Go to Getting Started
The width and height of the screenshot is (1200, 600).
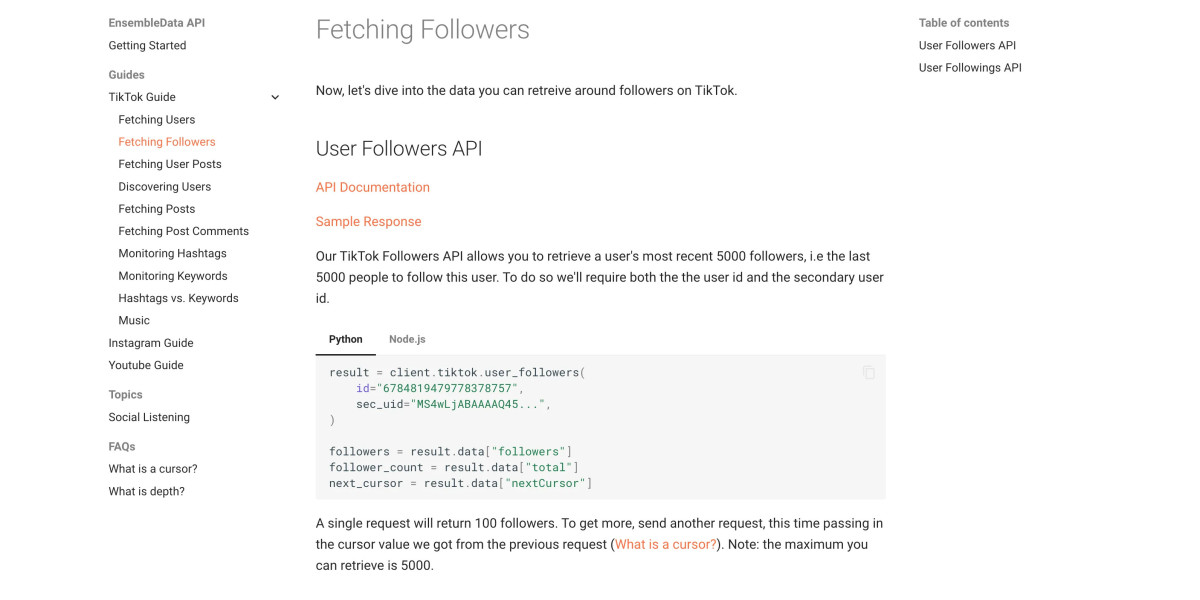(x=146, y=45)
